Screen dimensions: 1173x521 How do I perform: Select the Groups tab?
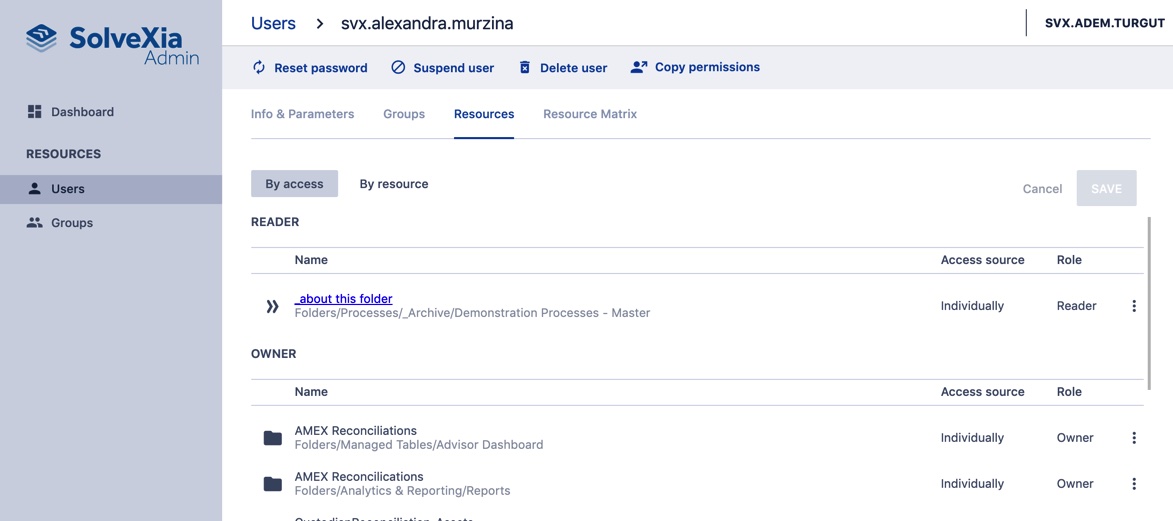click(404, 114)
